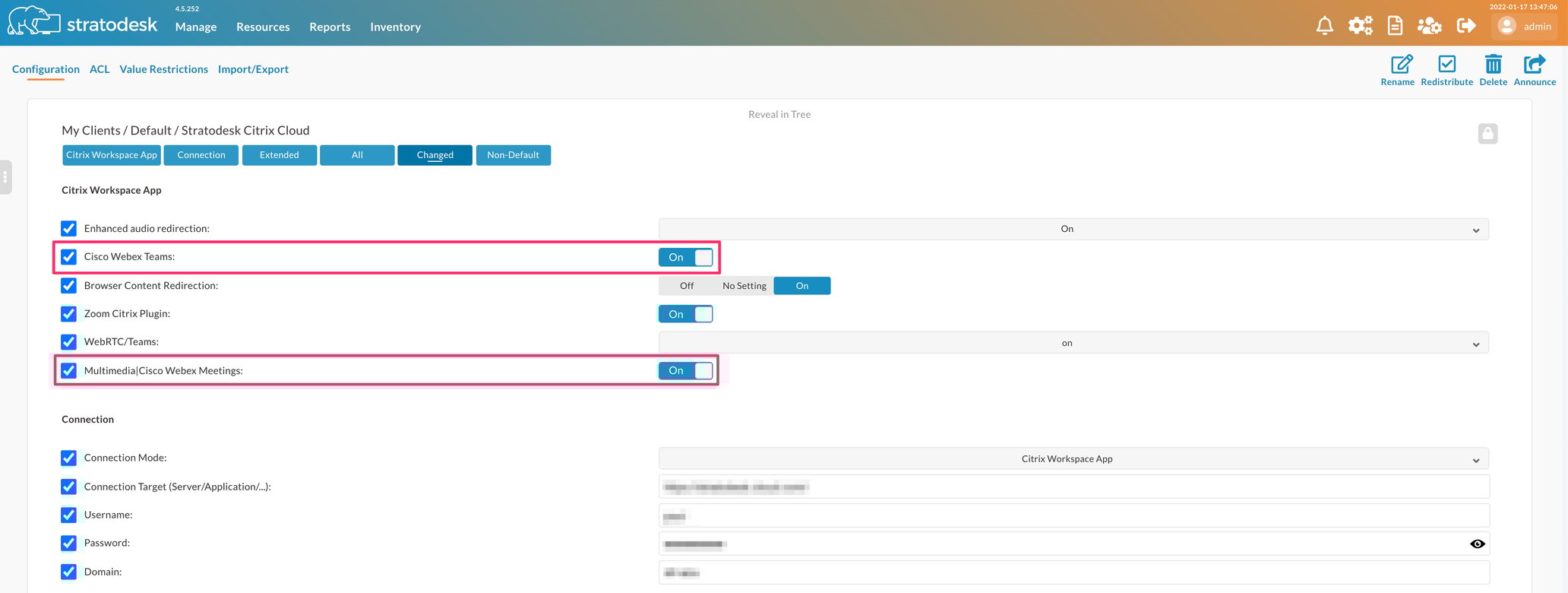This screenshot has height=593, width=1568.
Task: Uncheck Browser Content Redirection checkbox
Action: click(68, 285)
